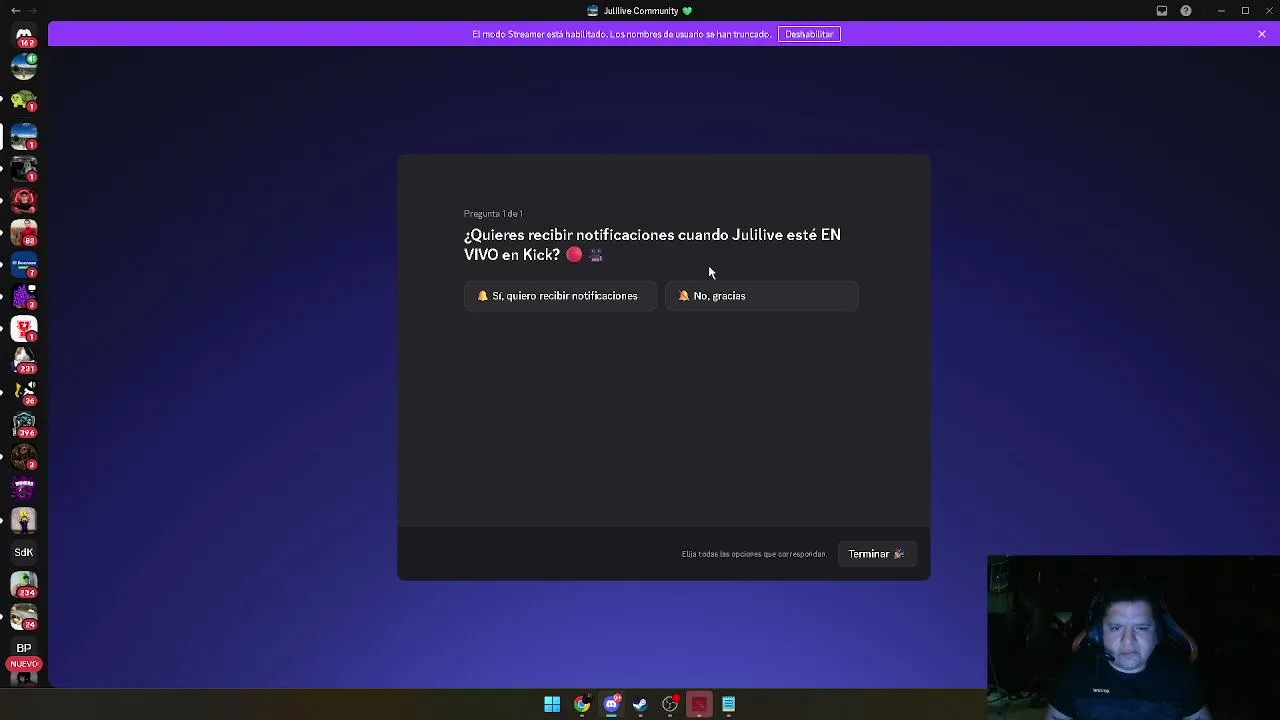
Task: Open the green turtle server icon
Action: coord(24,100)
